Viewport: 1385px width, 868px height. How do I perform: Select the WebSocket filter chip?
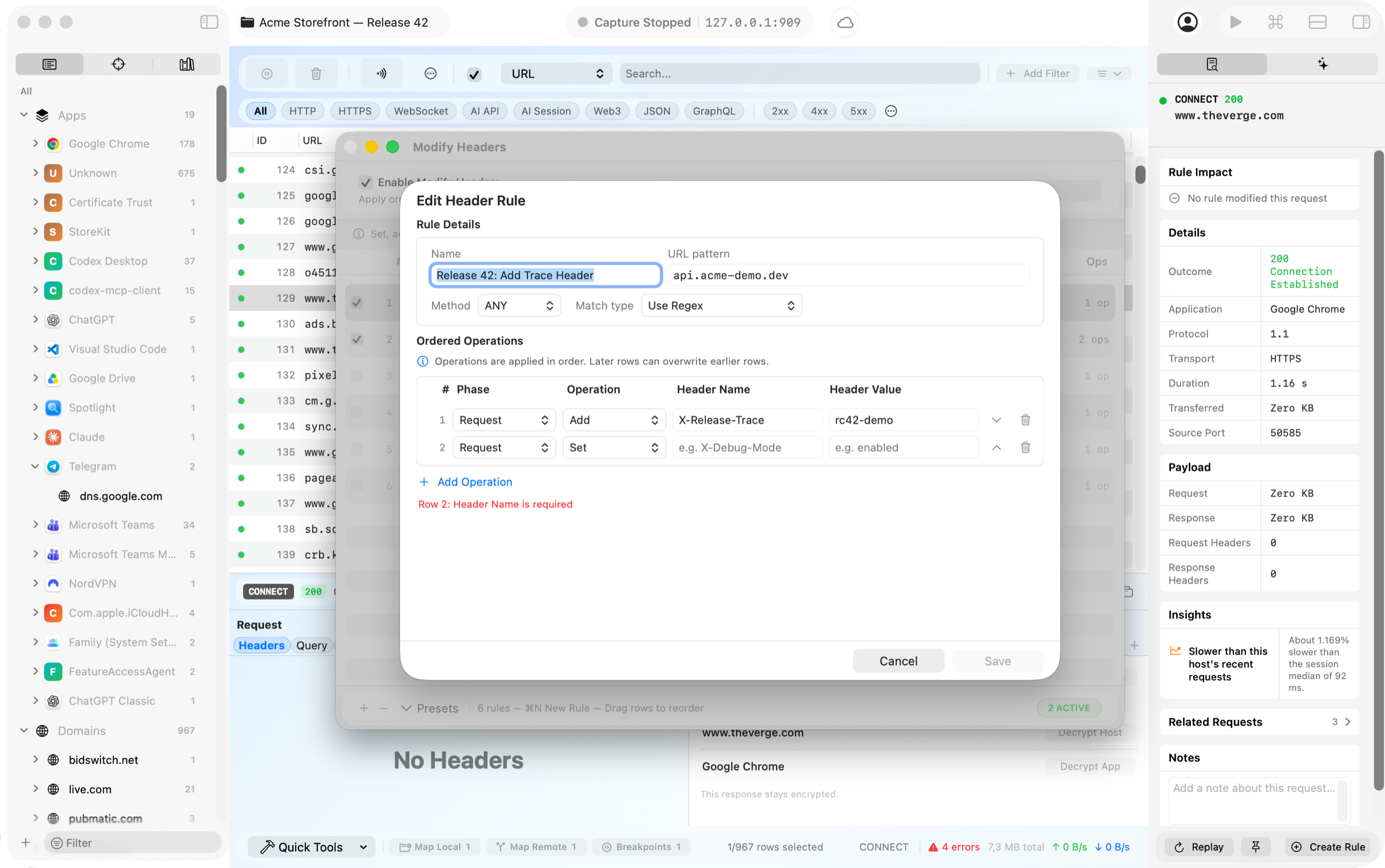click(421, 111)
